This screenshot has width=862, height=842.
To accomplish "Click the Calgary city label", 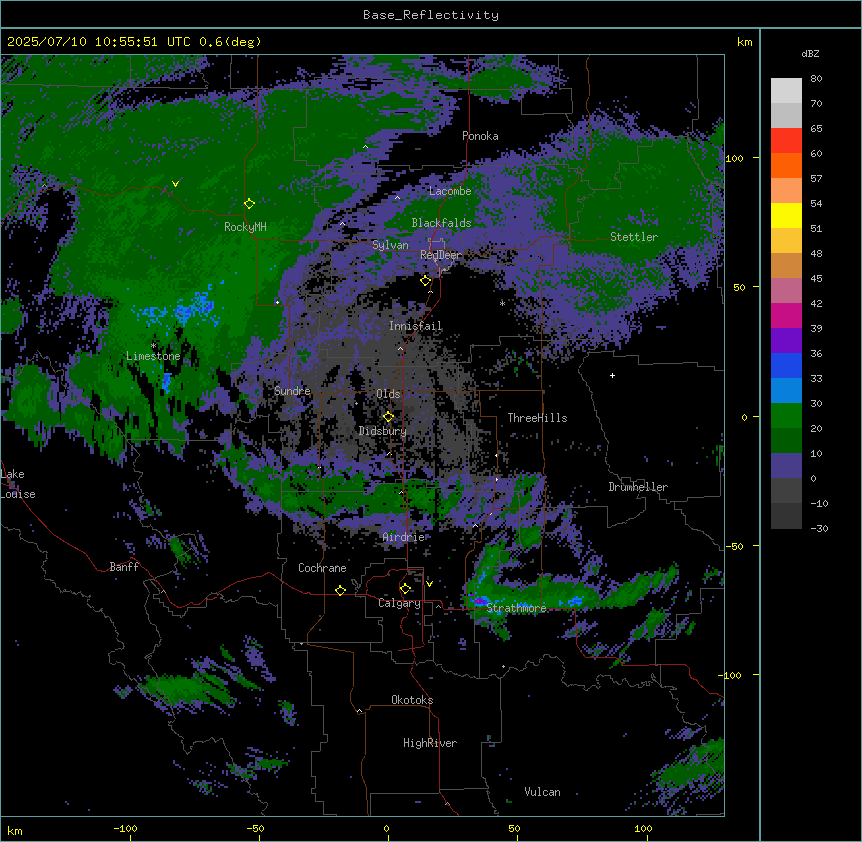I will pos(399,603).
